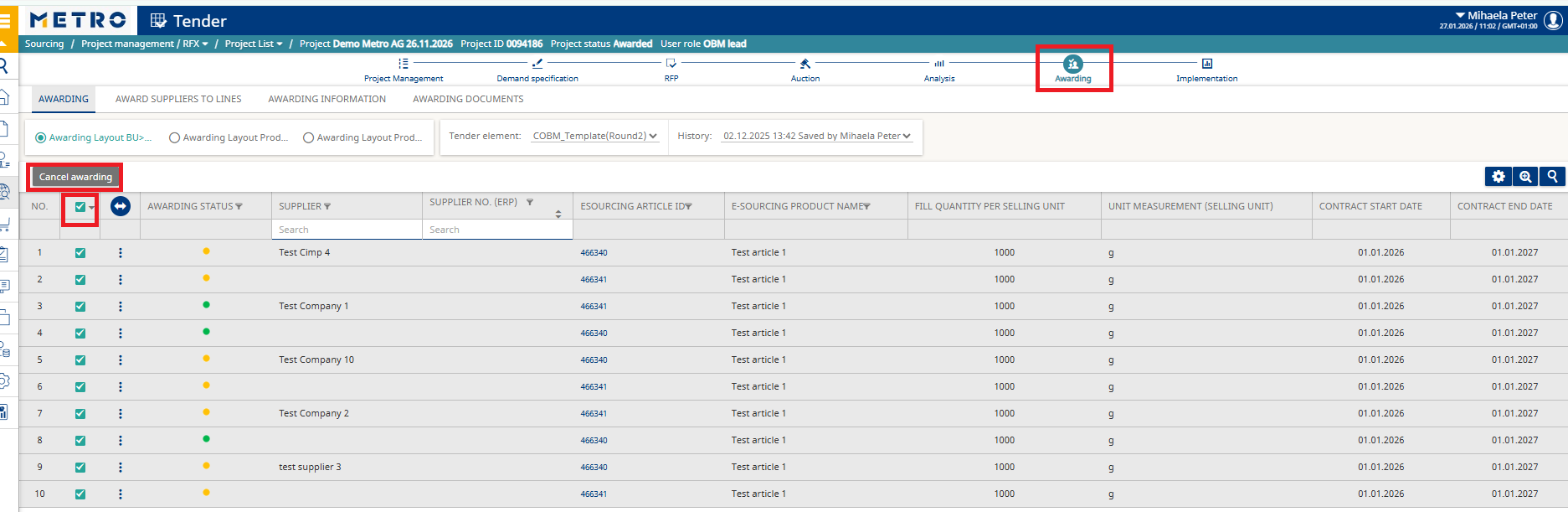Click the table search magnifier button
Screen dimensions: 1568x512
coord(1552,176)
